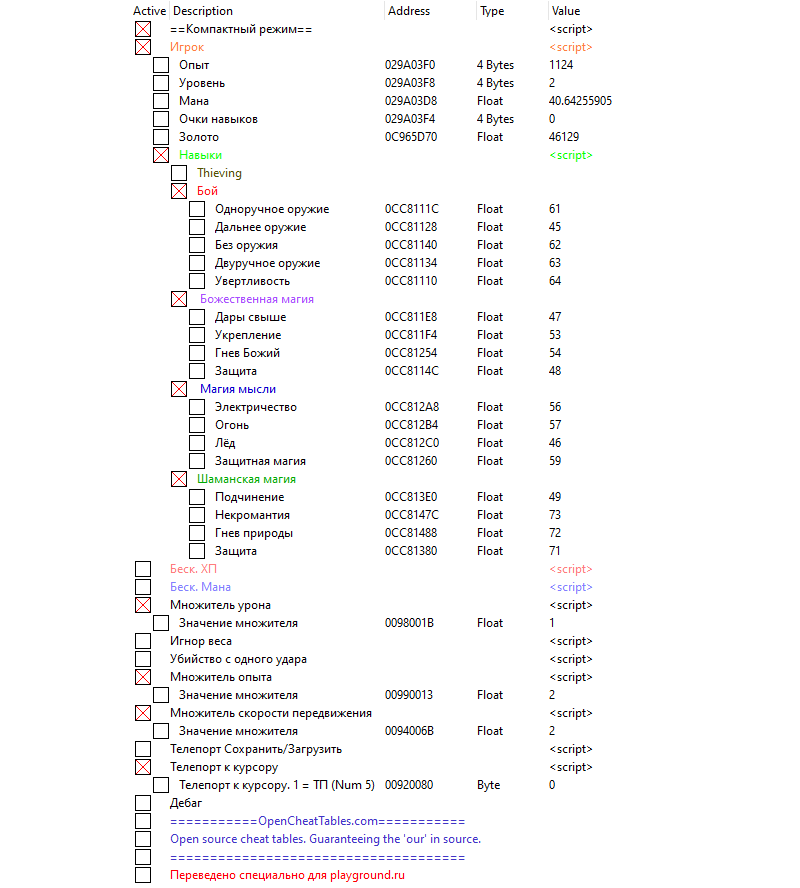
Task: Uncheck the Бой group checkbox
Action: [x=179, y=191]
